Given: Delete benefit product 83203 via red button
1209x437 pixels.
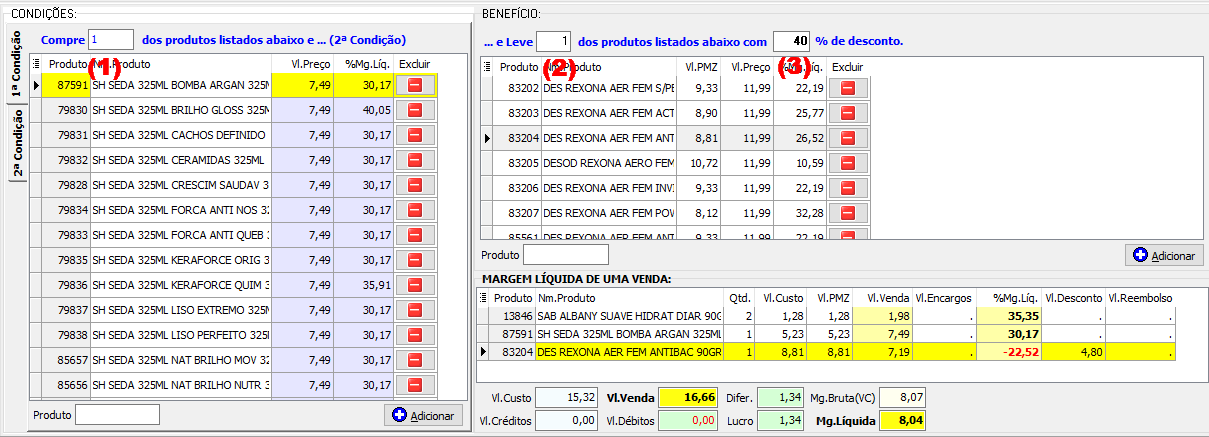Looking at the screenshot, I should click(x=848, y=113).
